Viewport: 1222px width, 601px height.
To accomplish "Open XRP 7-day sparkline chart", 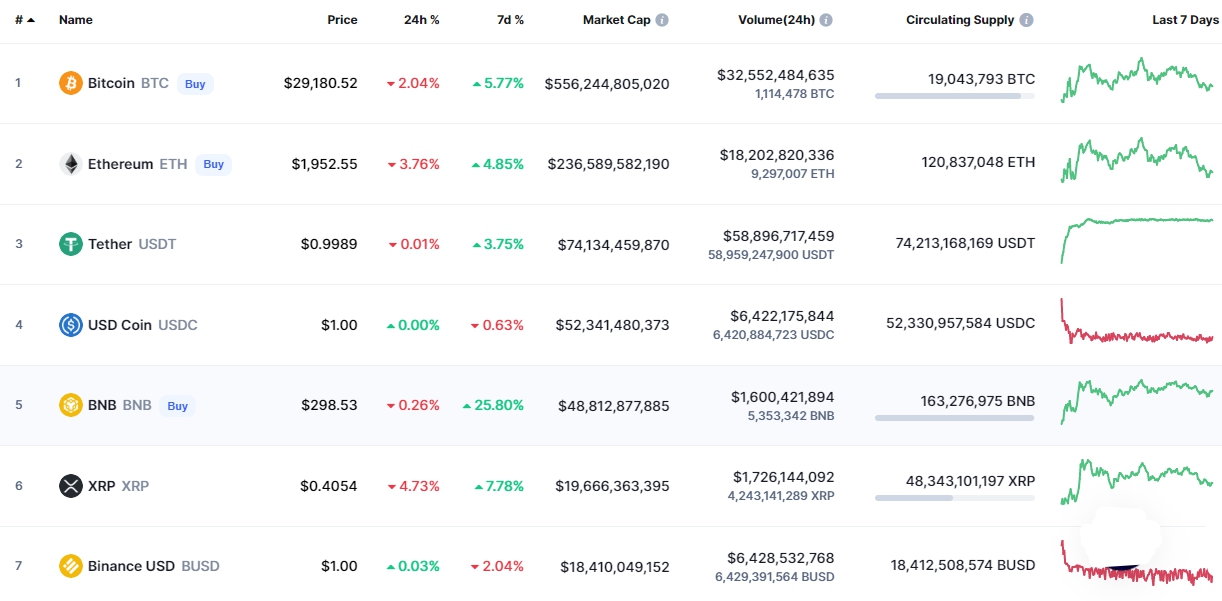I will (1137, 482).
